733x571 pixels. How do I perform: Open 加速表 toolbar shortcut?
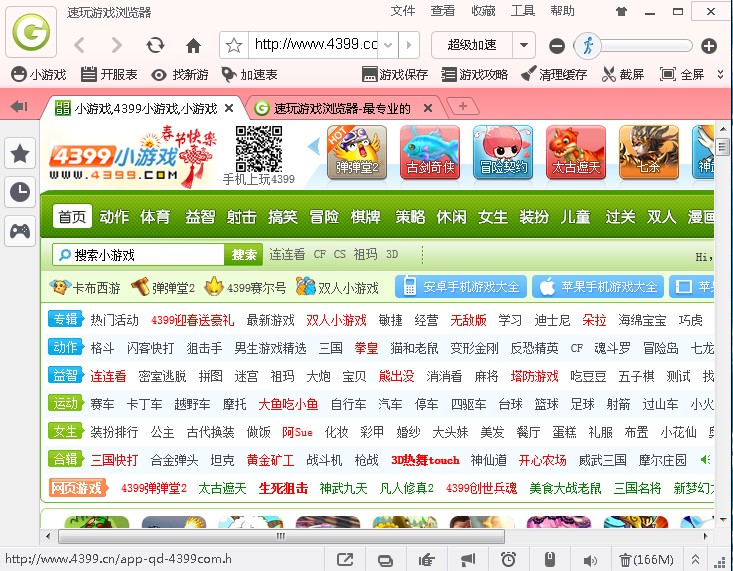point(250,74)
